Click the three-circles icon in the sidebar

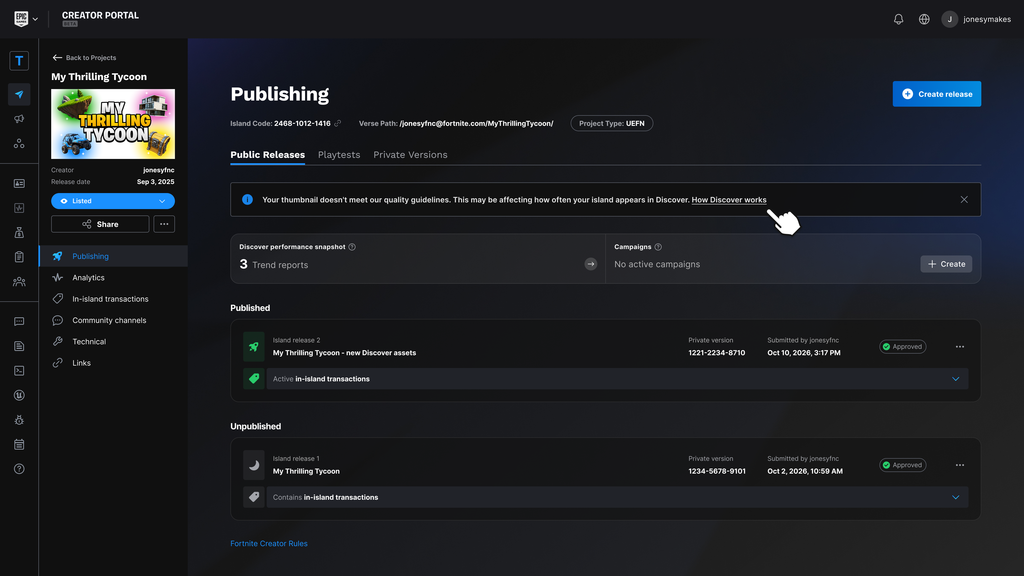19,143
